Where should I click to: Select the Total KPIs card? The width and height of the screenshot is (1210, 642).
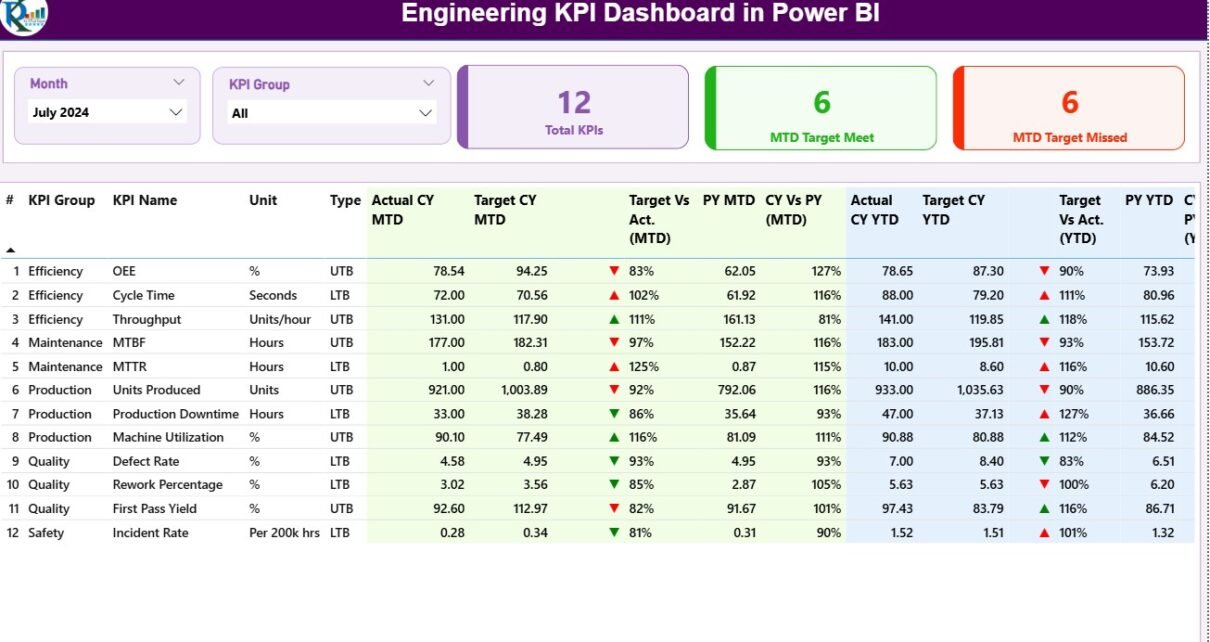click(x=574, y=108)
